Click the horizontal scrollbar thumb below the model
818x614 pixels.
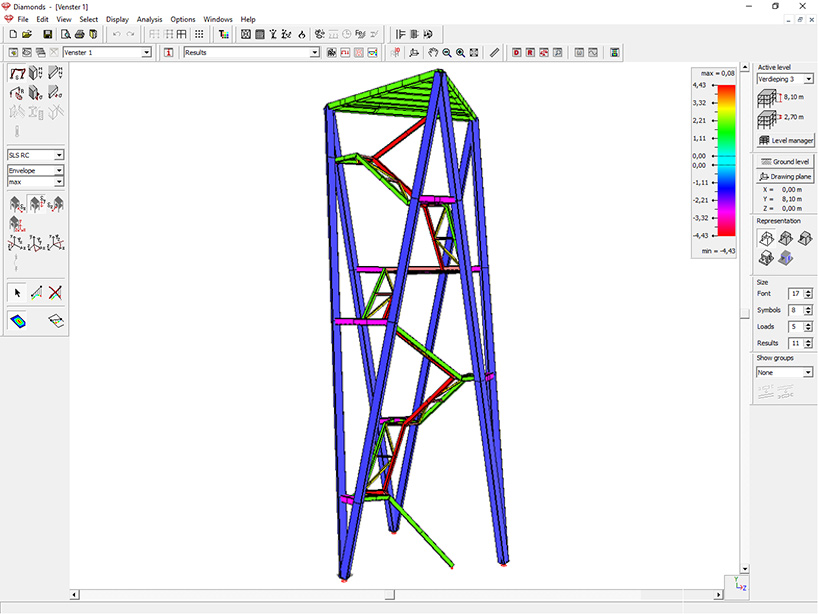click(x=390, y=595)
